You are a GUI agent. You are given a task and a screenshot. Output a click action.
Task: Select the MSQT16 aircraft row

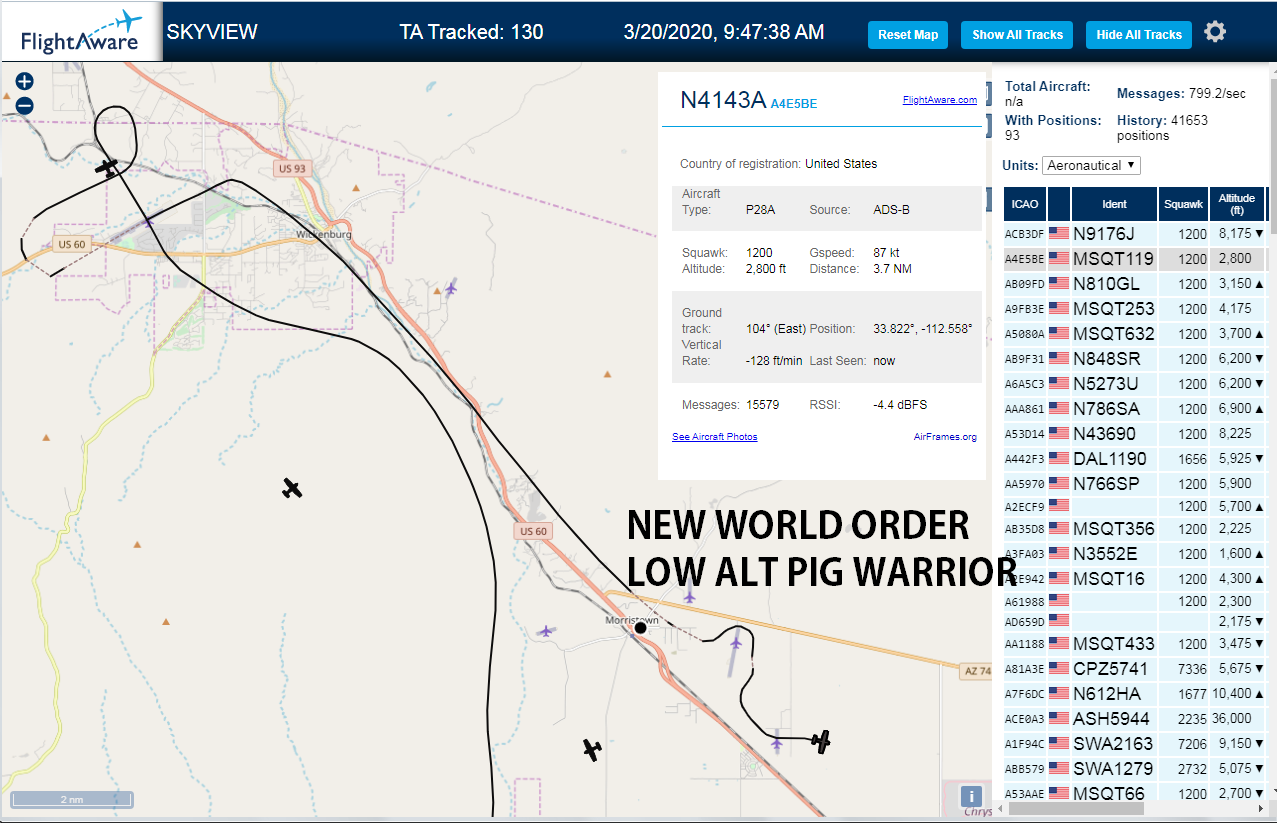[x=1135, y=578]
